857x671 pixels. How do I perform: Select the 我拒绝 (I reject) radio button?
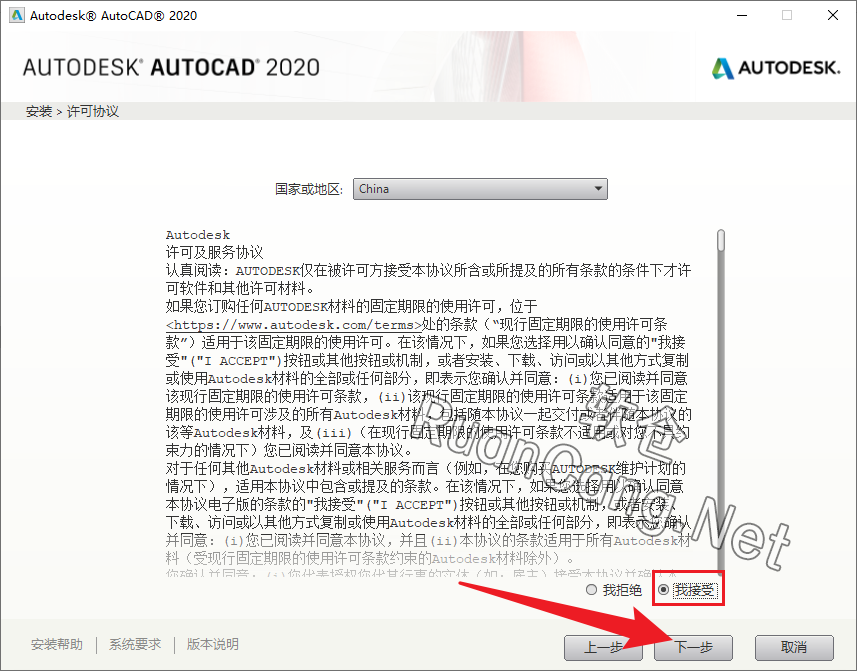593,591
